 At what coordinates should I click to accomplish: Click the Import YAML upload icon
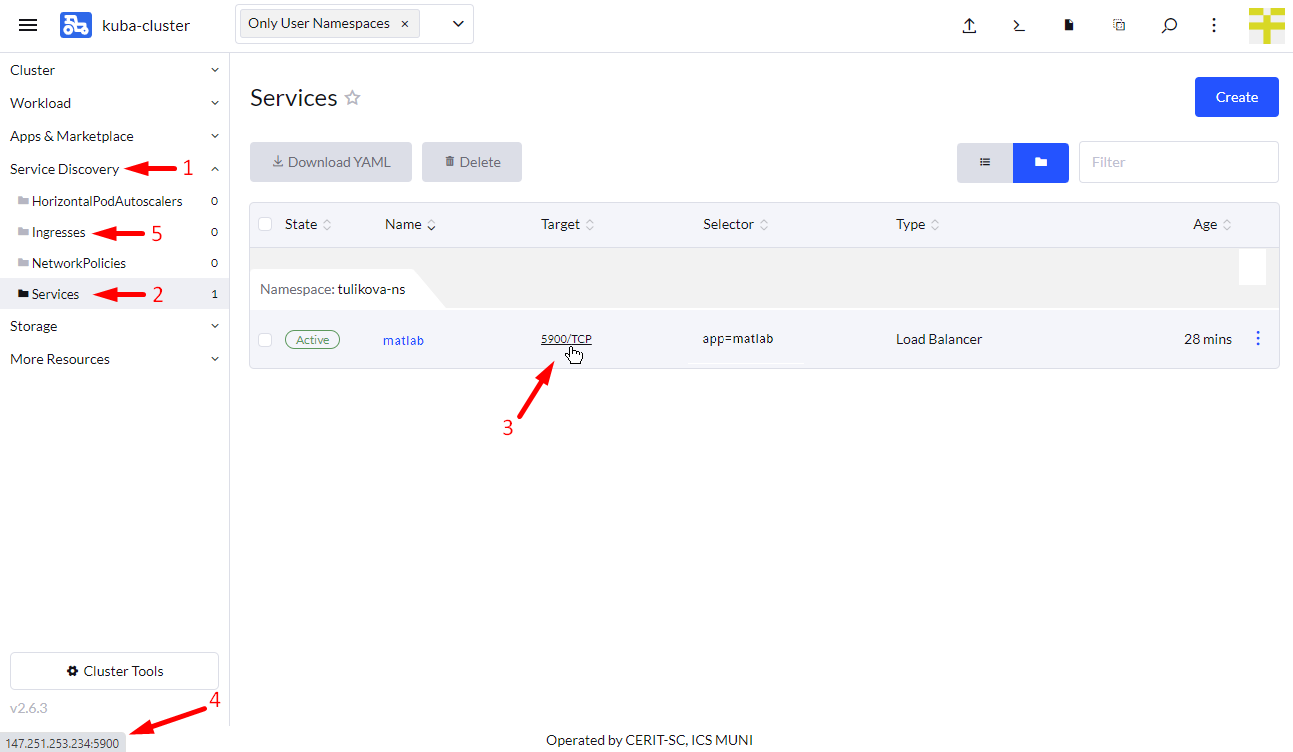[x=968, y=26]
